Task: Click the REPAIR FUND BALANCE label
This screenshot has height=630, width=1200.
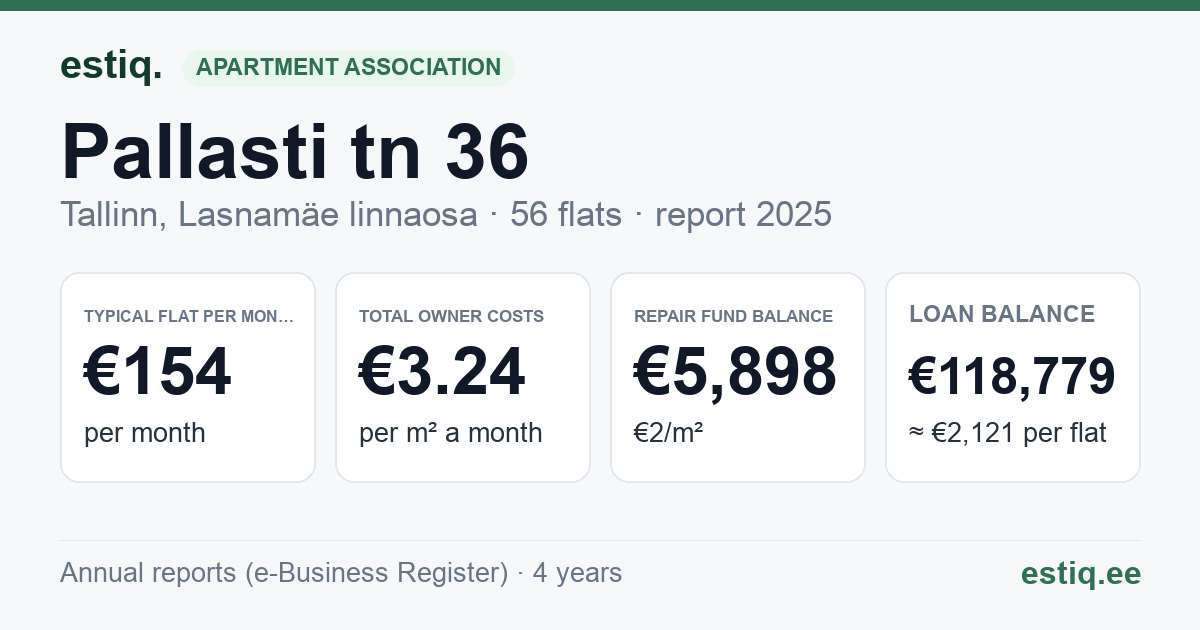Action: pyautogui.click(x=733, y=316)
